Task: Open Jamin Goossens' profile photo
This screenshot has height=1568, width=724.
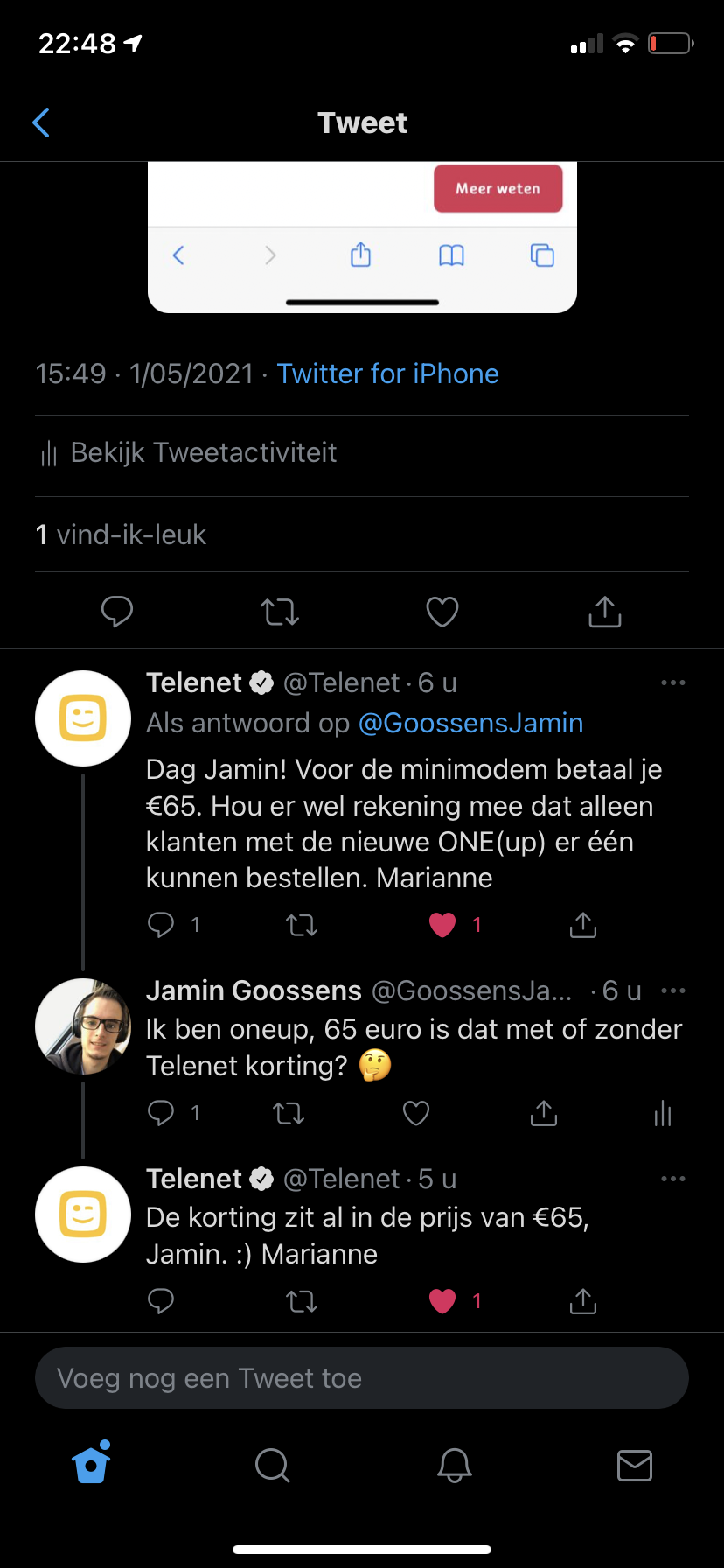Action: (83, 1026)
